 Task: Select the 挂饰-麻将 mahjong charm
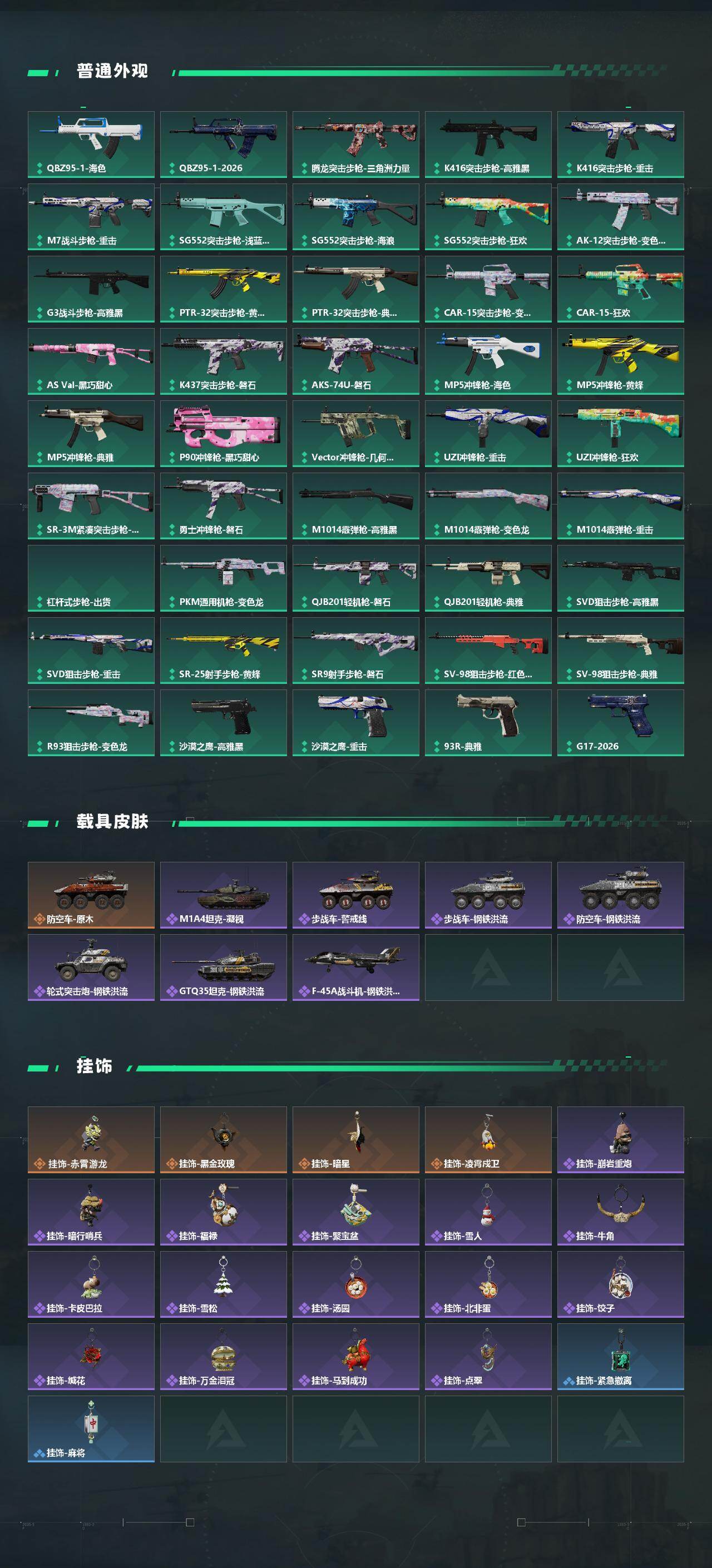[91, 1429]
